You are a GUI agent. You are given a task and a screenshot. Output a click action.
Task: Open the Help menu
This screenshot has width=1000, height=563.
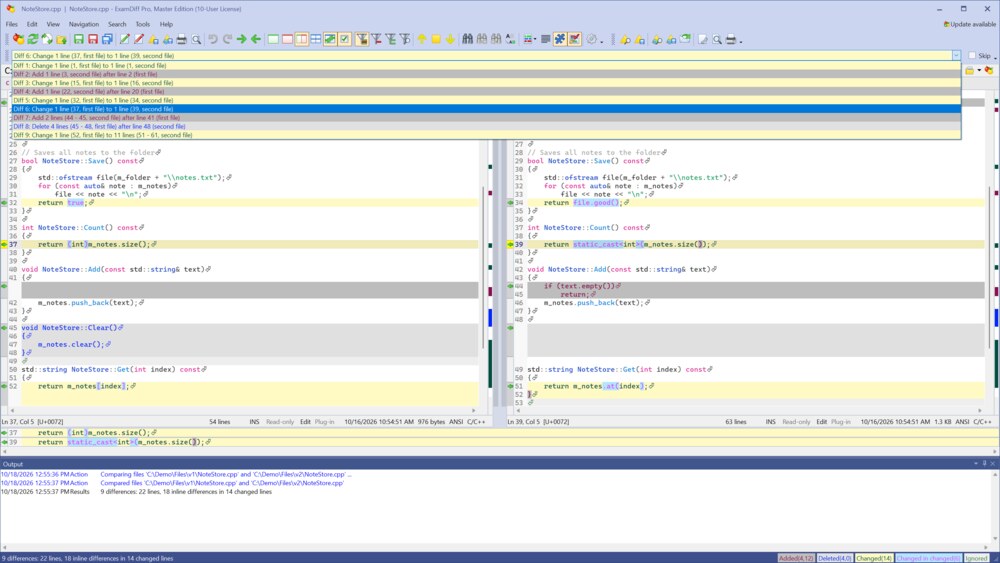pos(166,24)
